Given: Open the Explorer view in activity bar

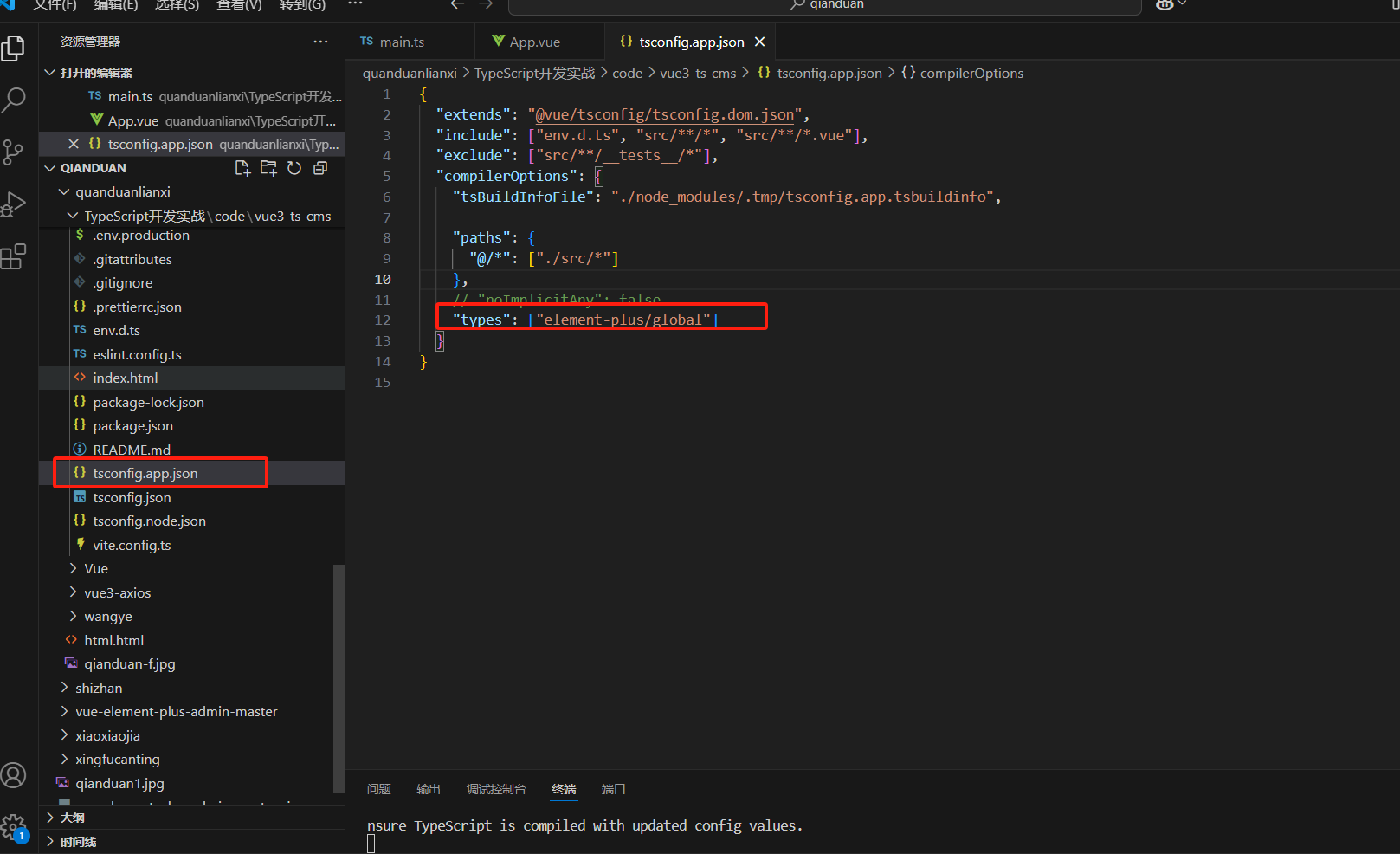Looking at the screenshot, I should [x=13, y=48].
